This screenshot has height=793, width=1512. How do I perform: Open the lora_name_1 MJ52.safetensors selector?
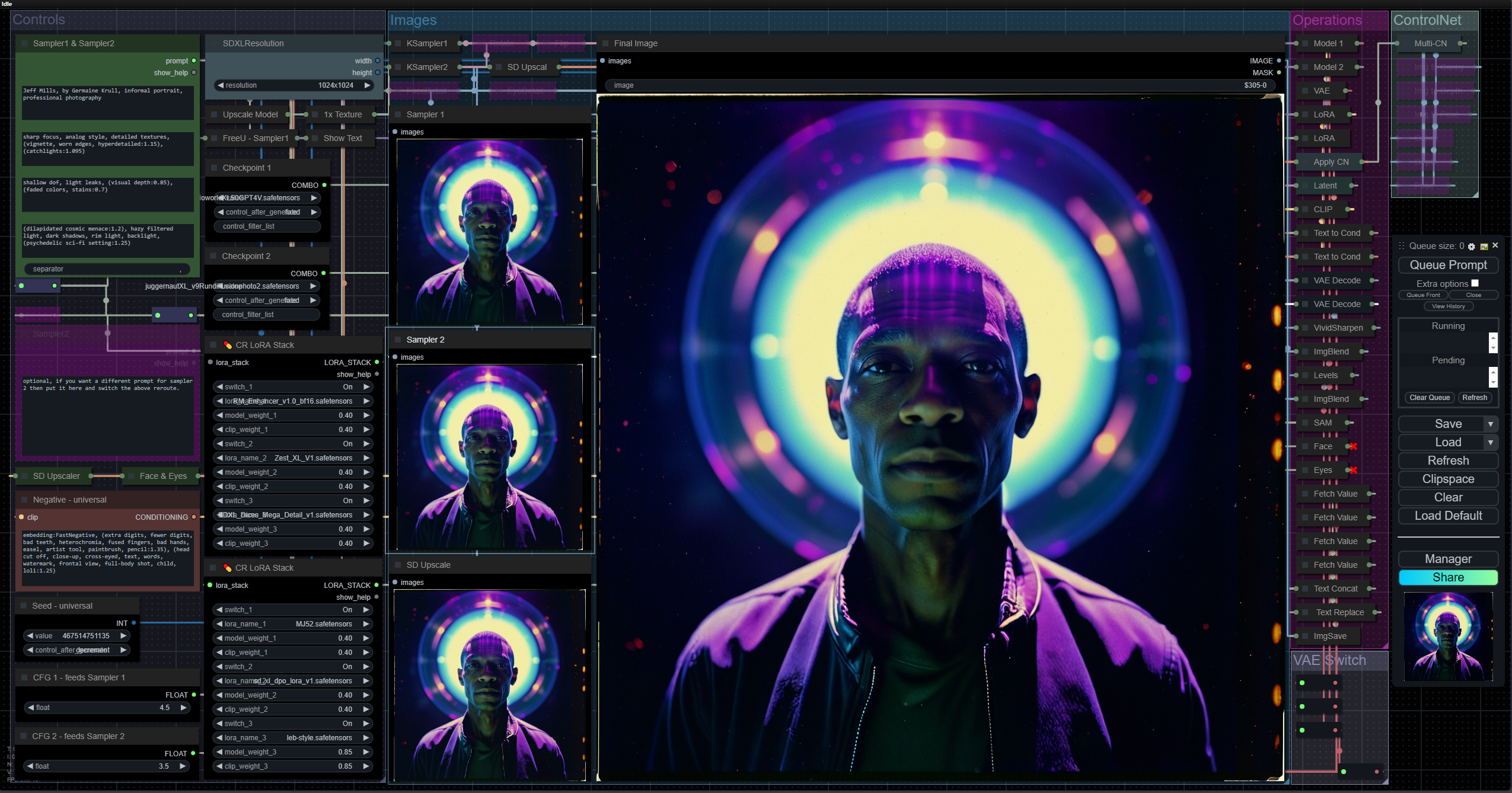tap(293, 624)
